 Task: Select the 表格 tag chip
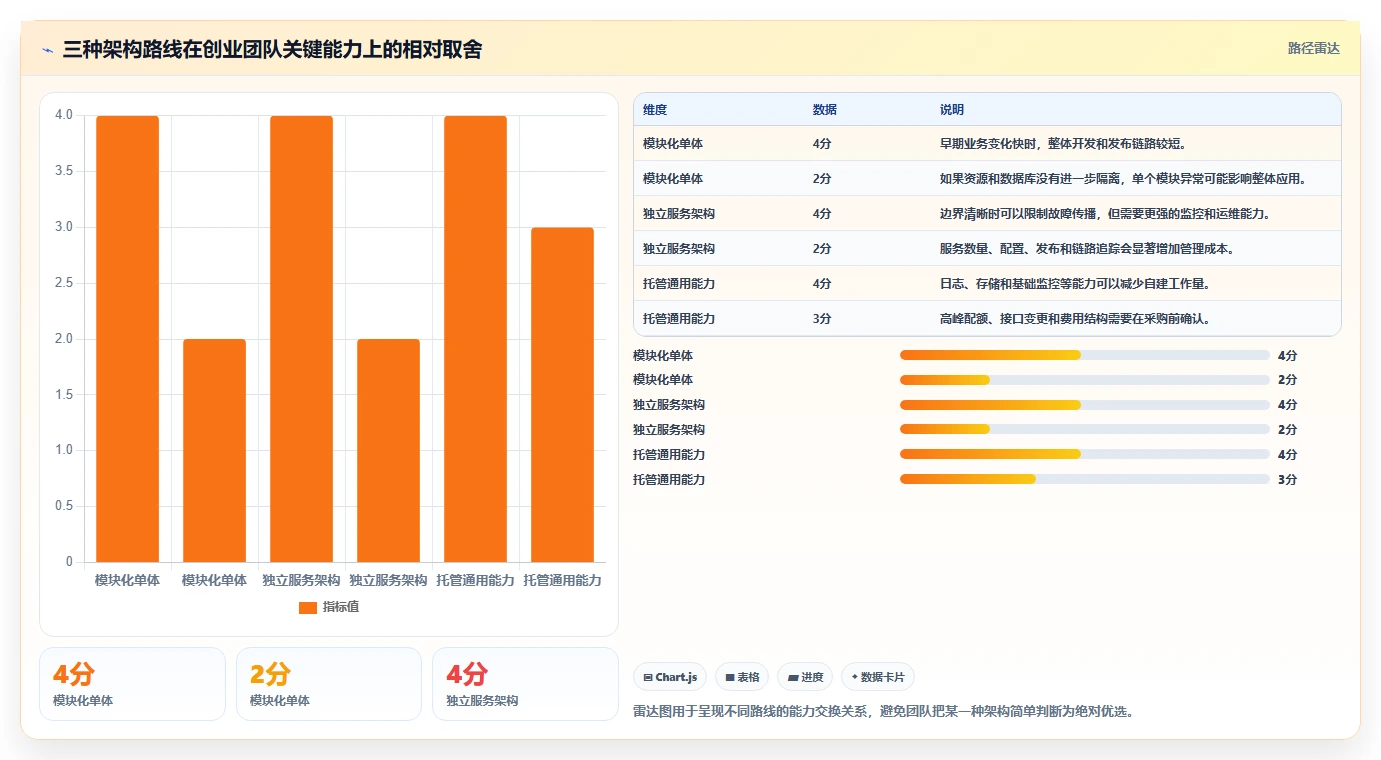[x=742, y=677]
